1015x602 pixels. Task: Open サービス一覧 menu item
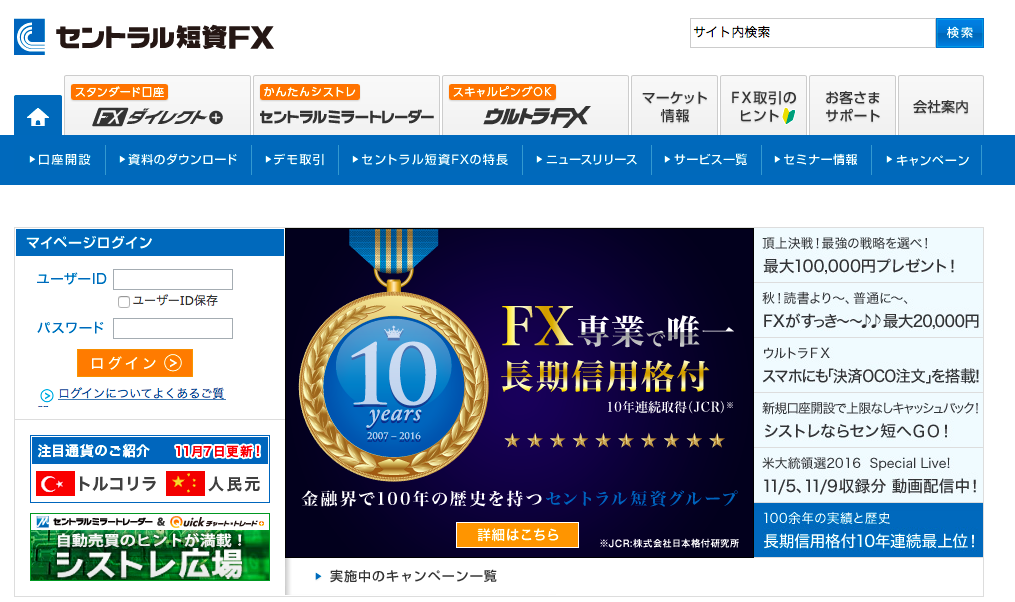(x=706, y=160)
